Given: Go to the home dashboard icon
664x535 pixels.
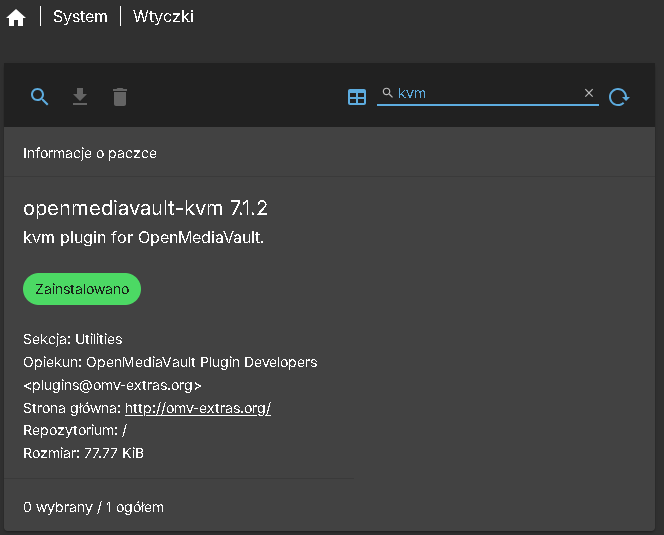Looking at the screenshot, I should click(x=16, y=17).
